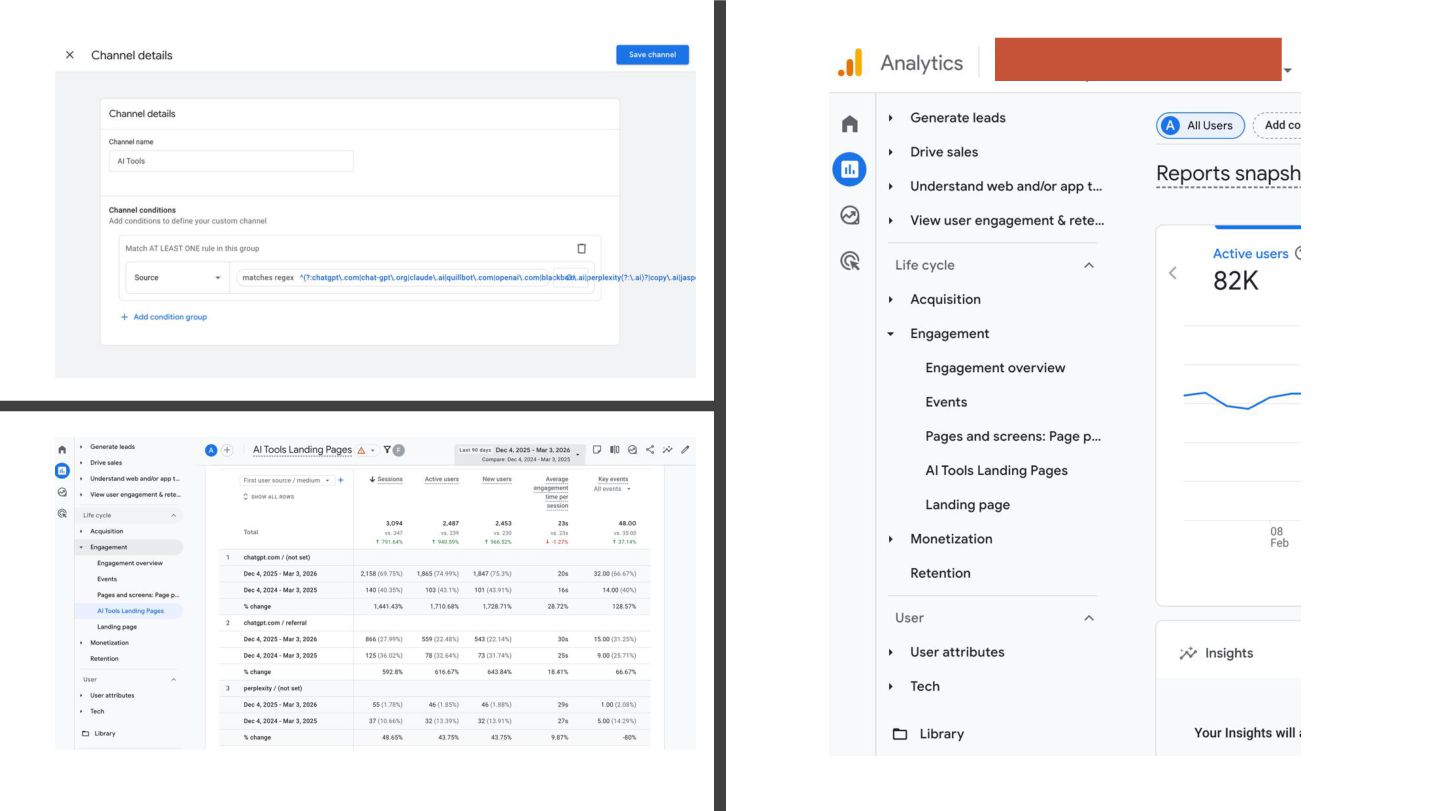The height and width of the screenshot is (811, 1440).
Task: Select Pages and screens in landing pages report window
Action: 138,594
